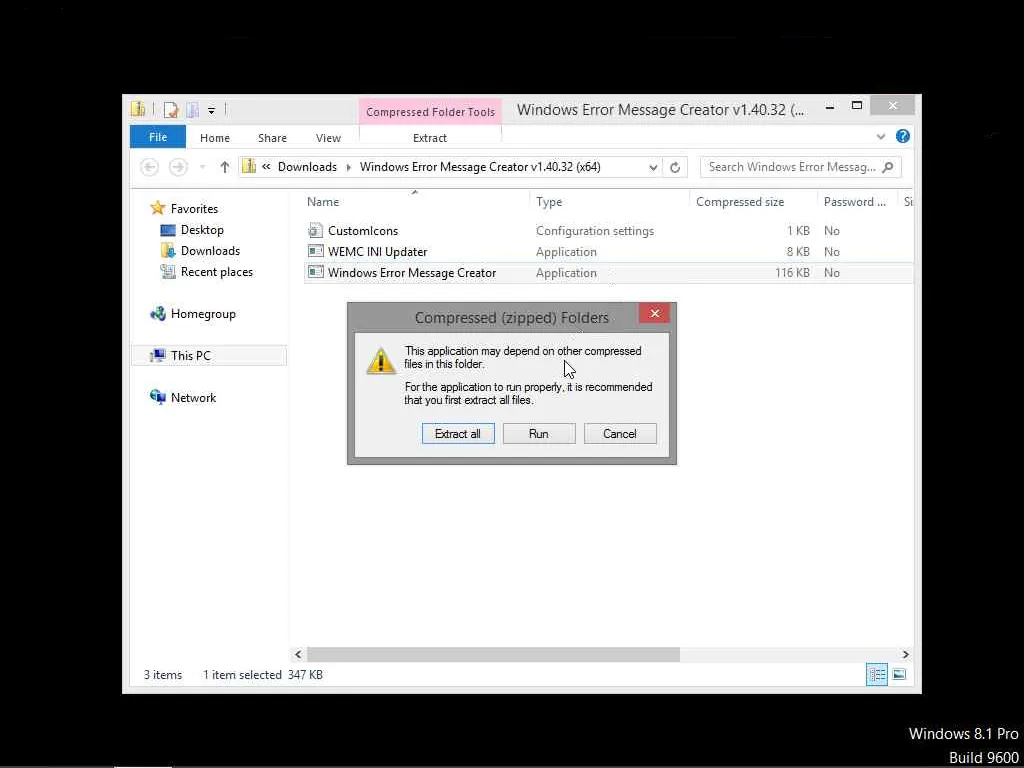Click the Network icon
Screen dimensions: 1024x768
157,397
